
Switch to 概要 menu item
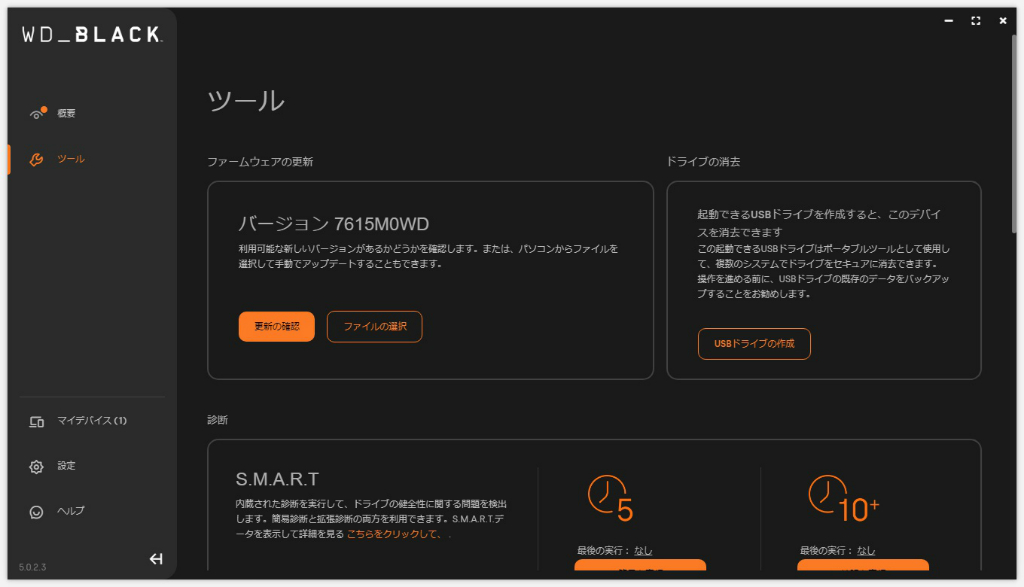[x=66, y=114]
